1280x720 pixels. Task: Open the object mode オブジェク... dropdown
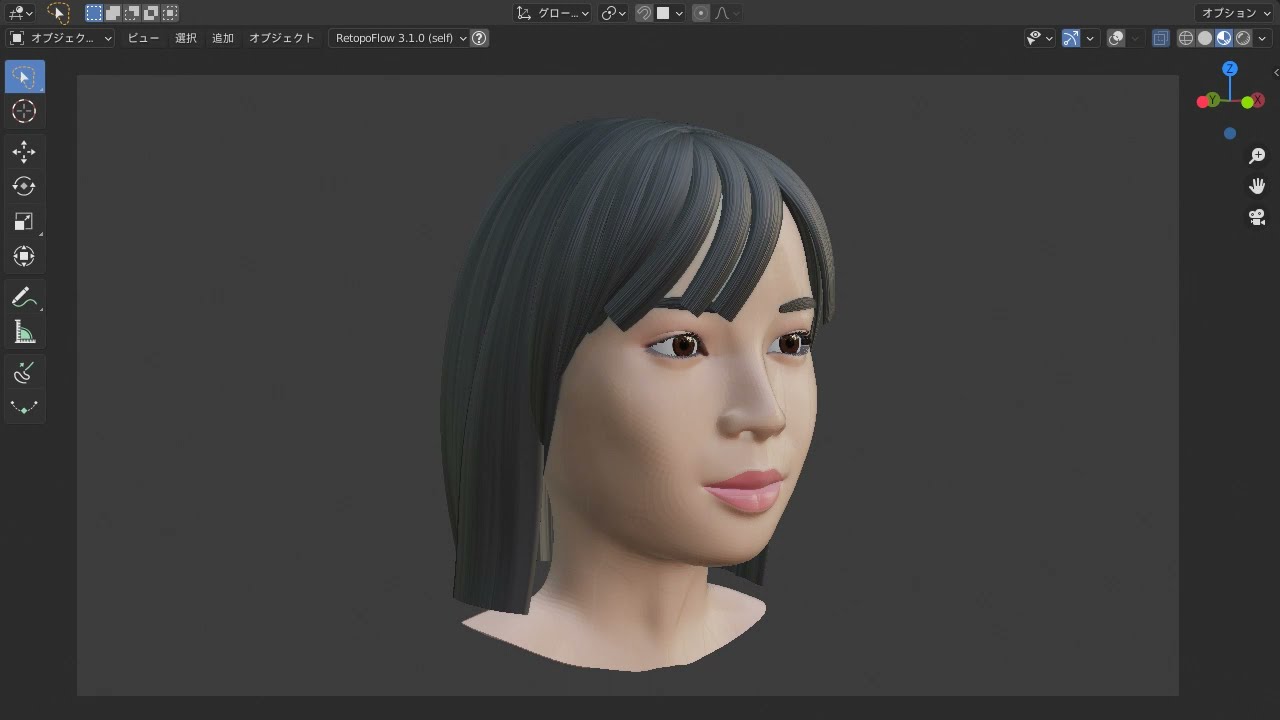click(x=61, y=38)
